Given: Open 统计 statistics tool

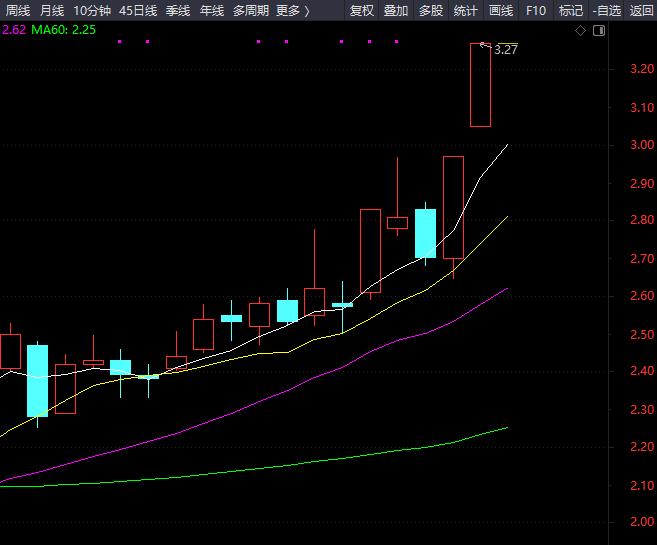Looking at the screenshot, I should point(466,10).
